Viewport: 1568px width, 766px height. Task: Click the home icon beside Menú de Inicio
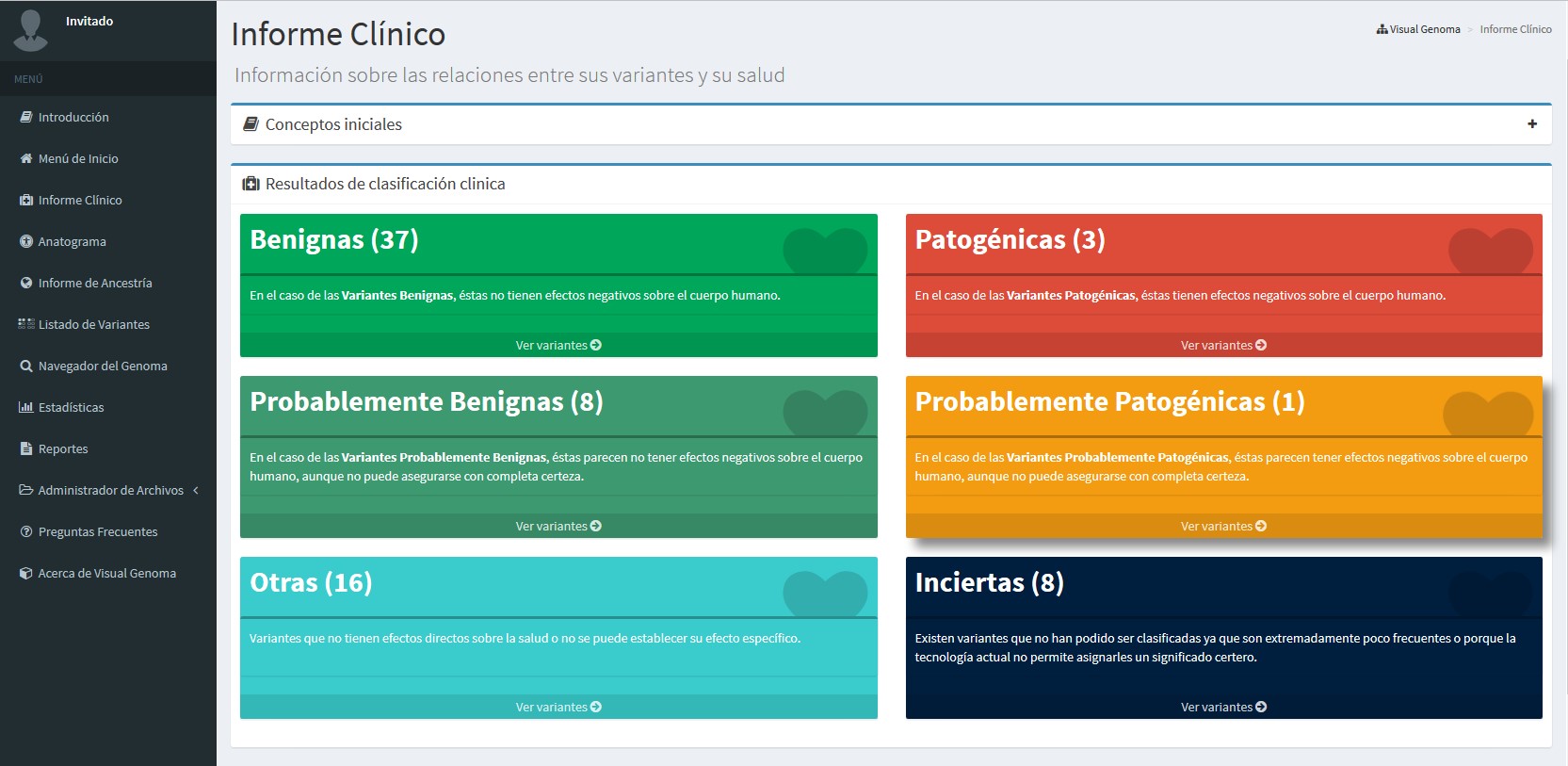tap(26, 158)
